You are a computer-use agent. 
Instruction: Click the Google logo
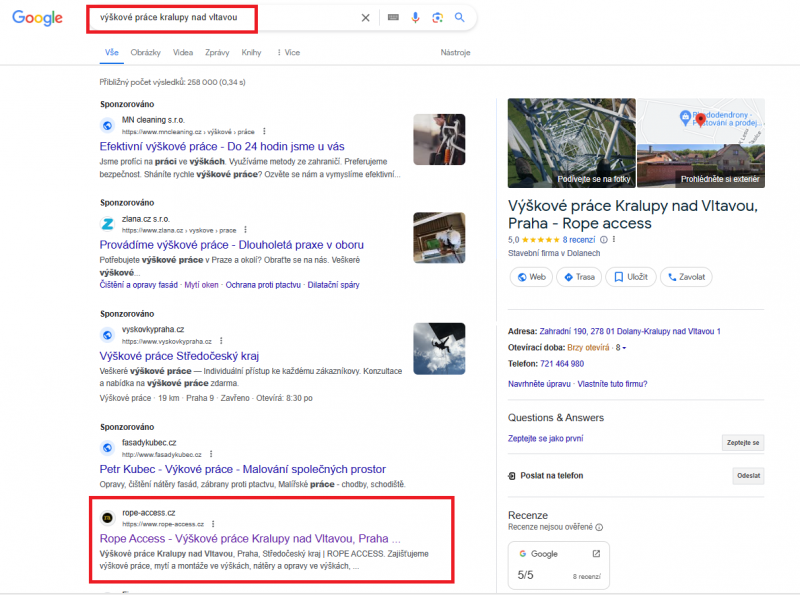(37, 18)
